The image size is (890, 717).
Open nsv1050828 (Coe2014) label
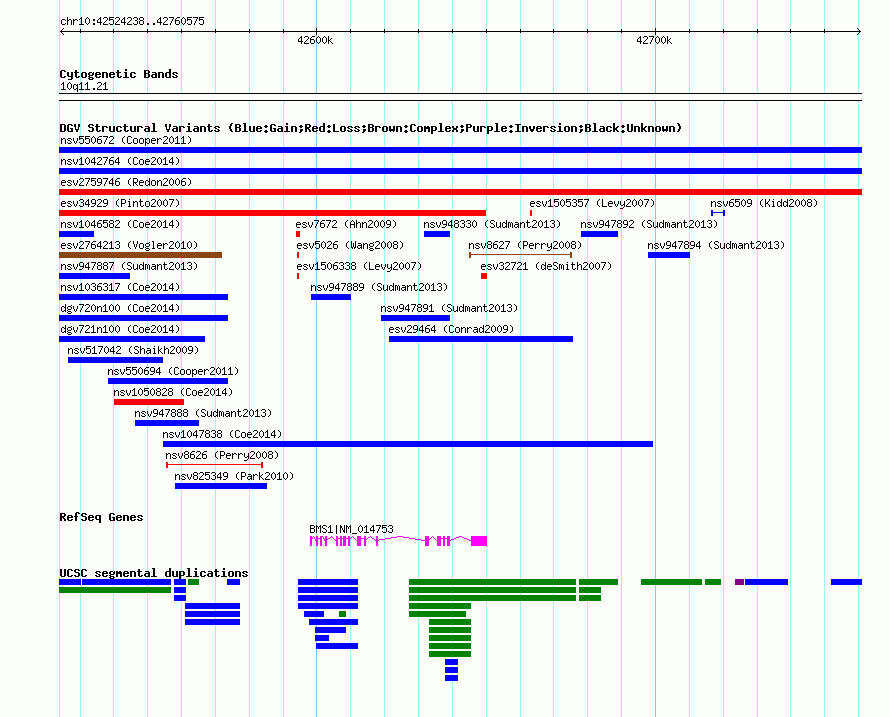coord(173,392)
